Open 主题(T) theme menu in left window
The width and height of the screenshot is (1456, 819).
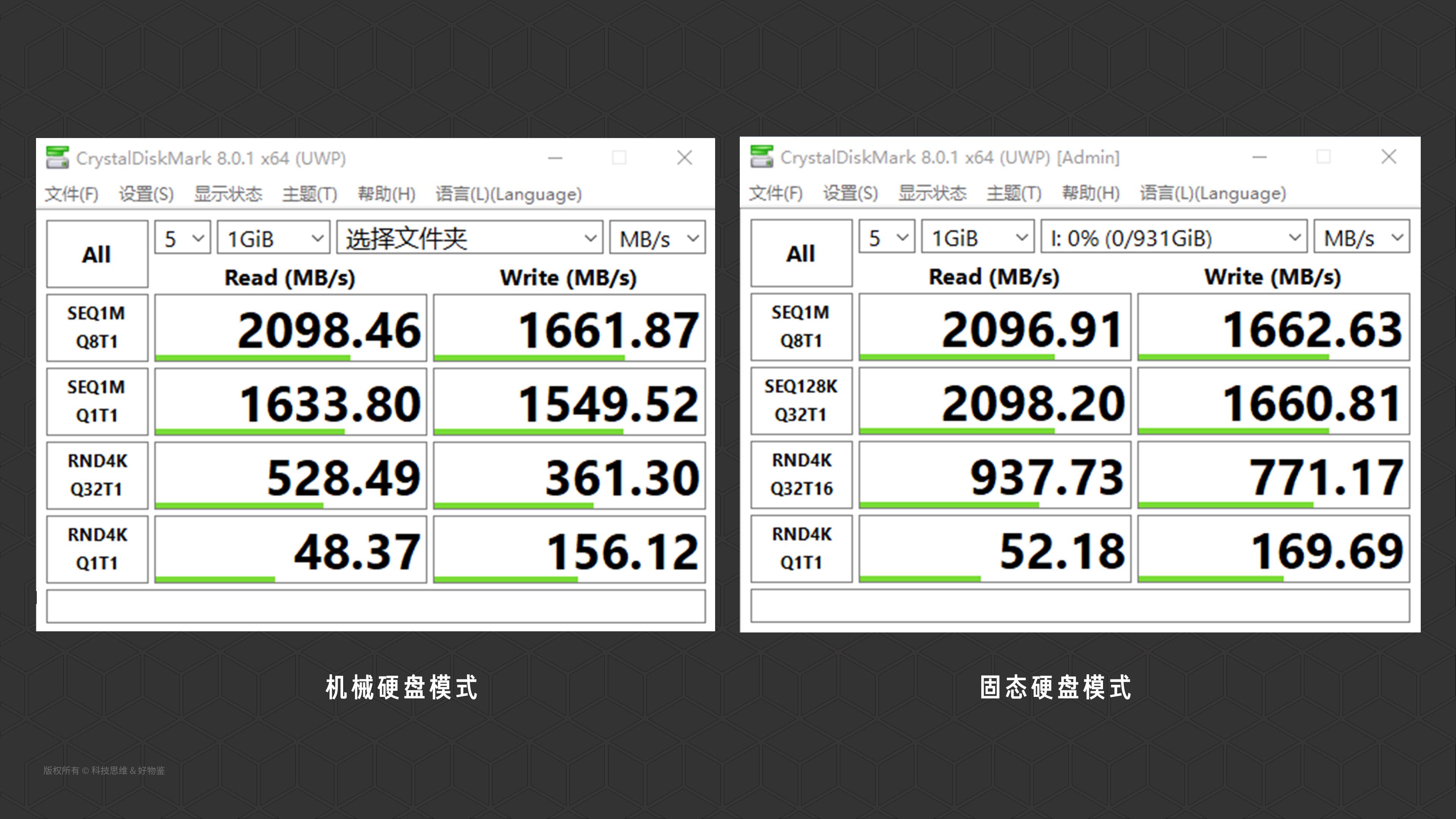coord(310,195)
